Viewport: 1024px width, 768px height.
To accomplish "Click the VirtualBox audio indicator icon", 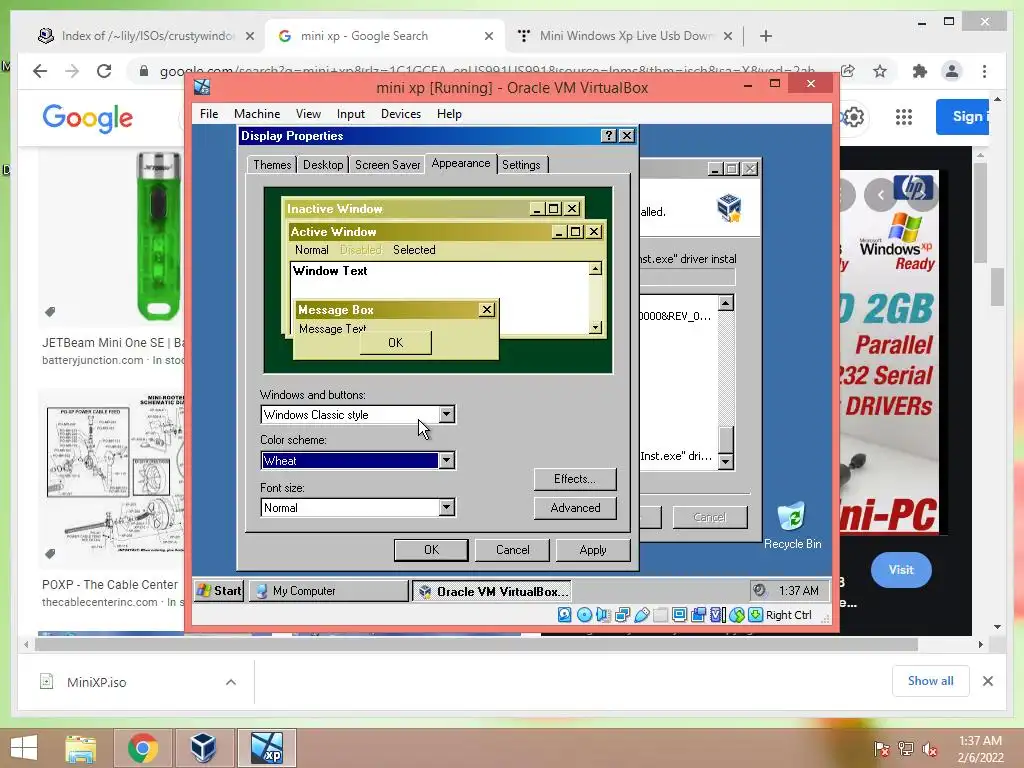I will pos(603,615).
